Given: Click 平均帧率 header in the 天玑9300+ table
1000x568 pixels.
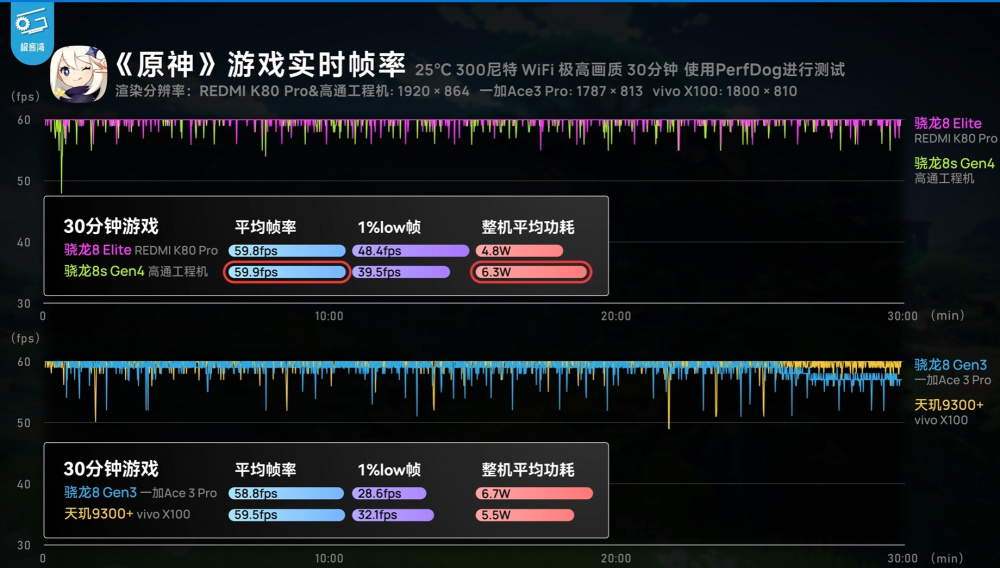Looking at the screenshot, I should [265, 470].
